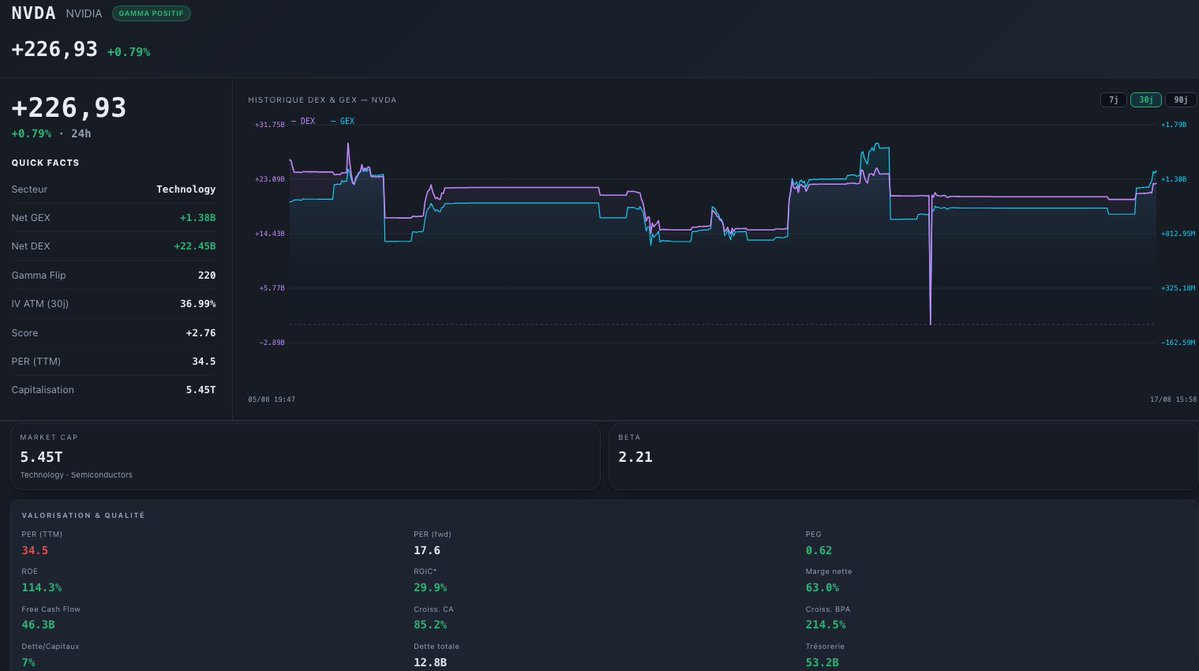
Task: Click the GAMMA POSITIF badge
Action: [x=151, y=13]
